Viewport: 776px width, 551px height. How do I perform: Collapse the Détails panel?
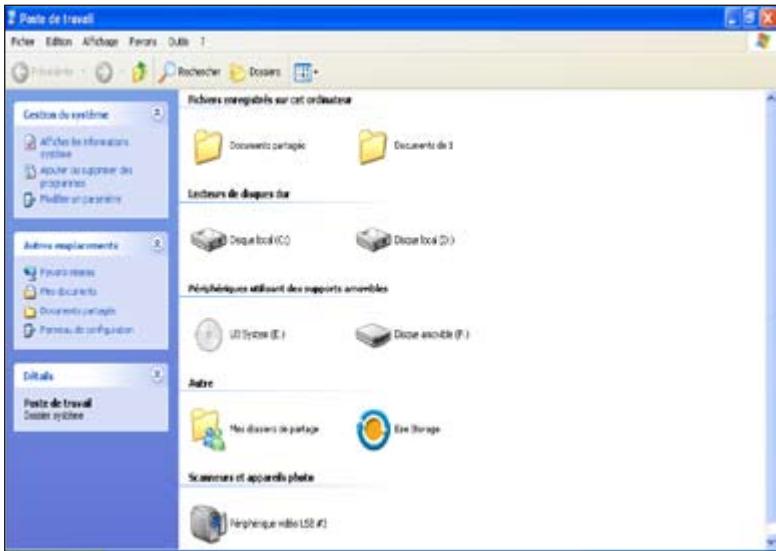coord(157,375)
